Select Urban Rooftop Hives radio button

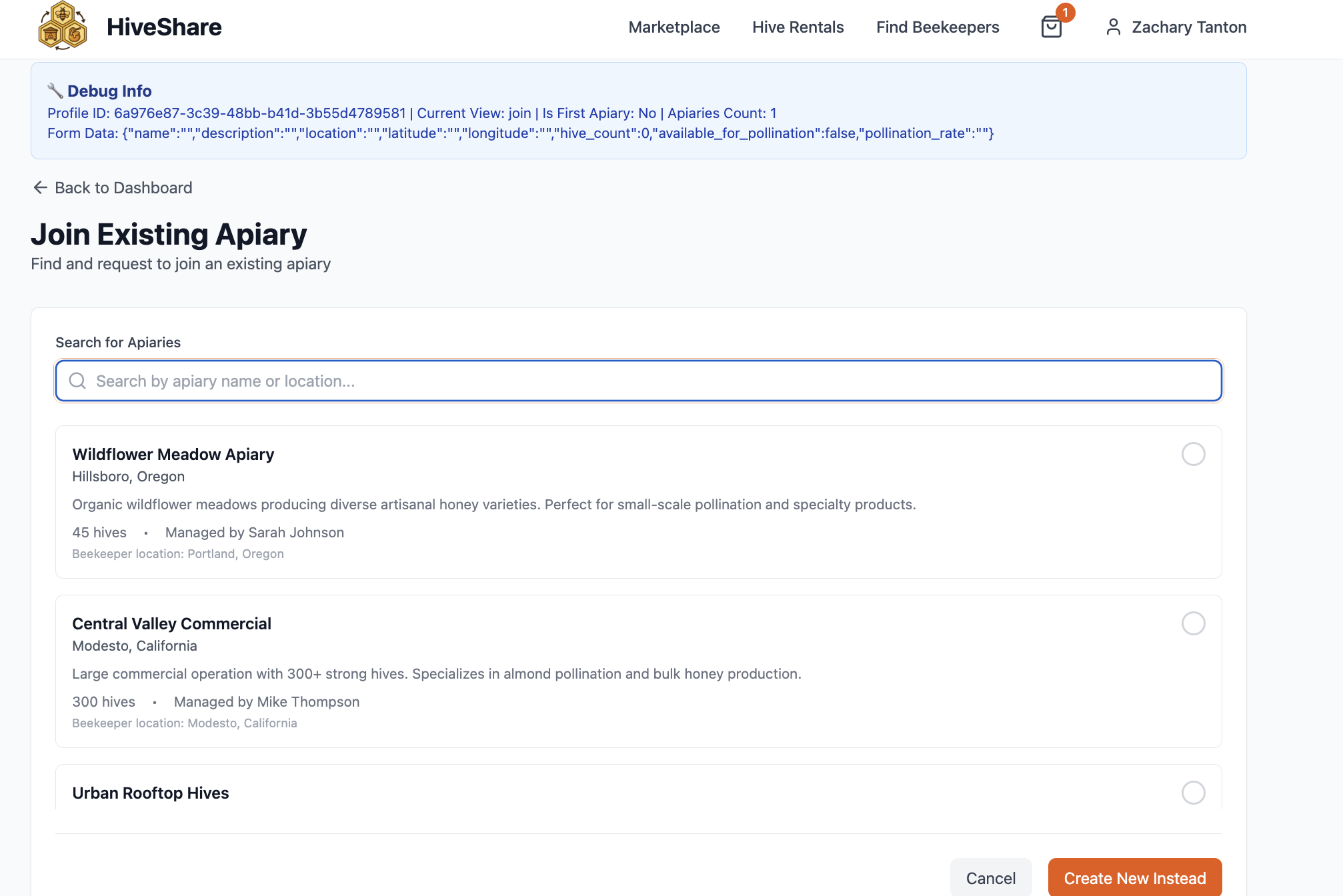(1193, 793)
